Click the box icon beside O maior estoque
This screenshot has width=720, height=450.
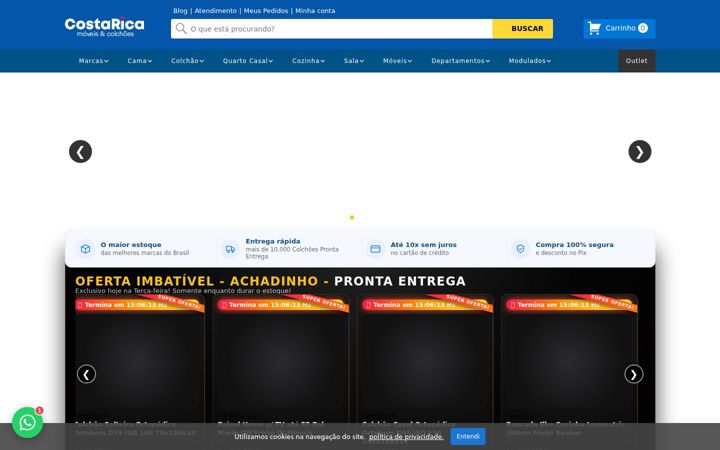[85, 249]
